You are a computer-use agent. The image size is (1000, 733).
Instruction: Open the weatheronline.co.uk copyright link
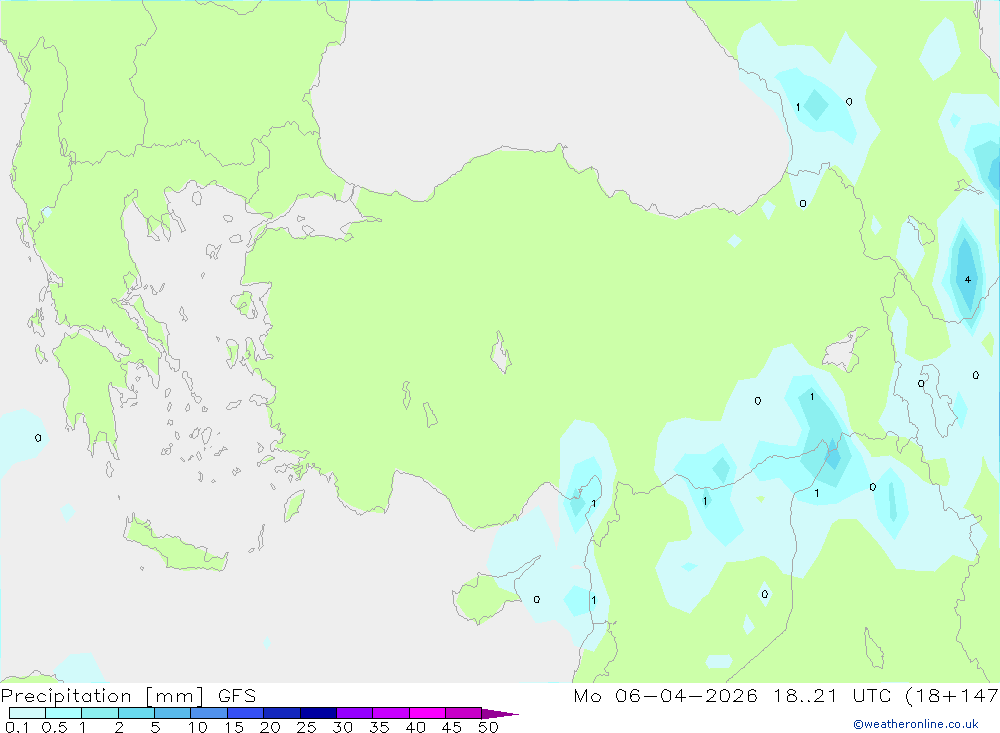(916, 724)
